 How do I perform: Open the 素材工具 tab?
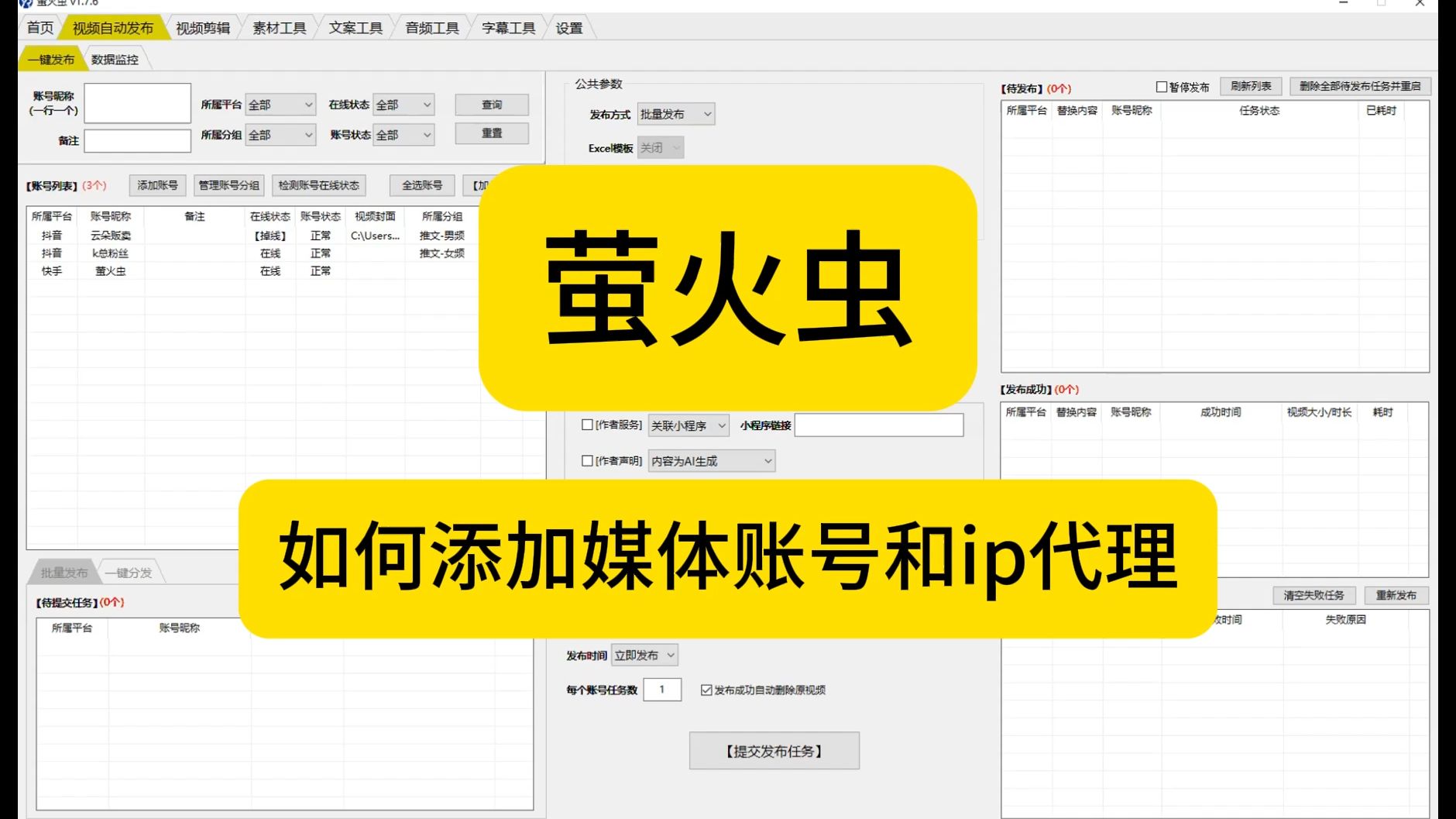279,28
